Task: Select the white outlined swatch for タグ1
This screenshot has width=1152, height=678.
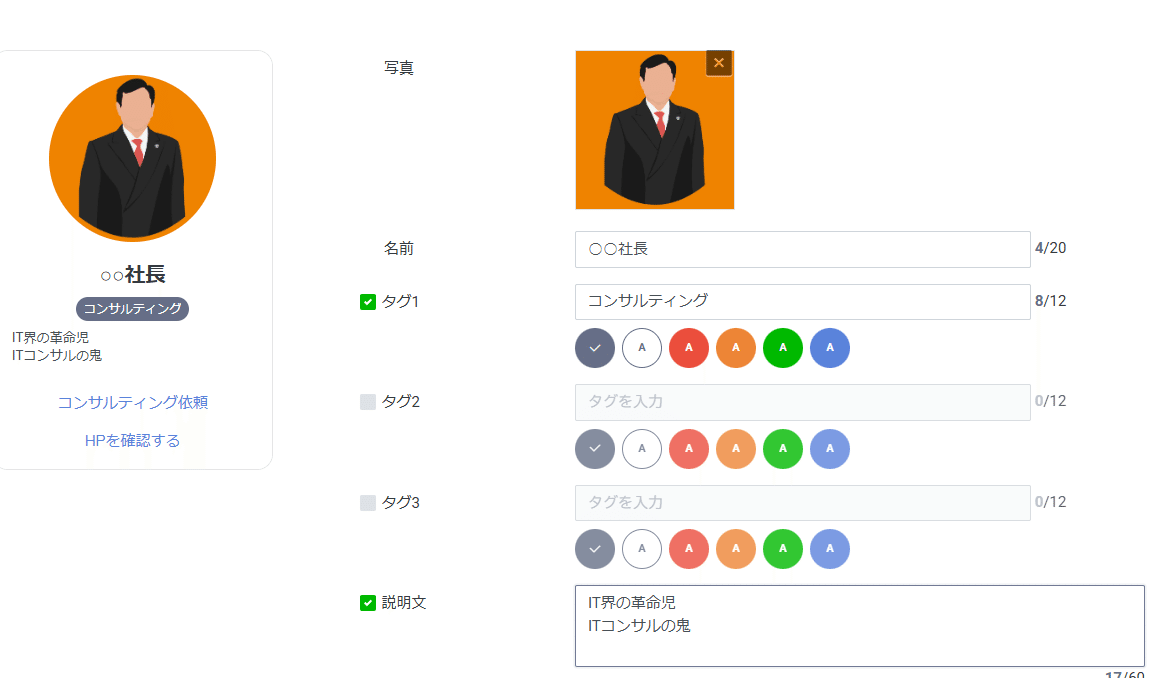Action: click(642, 348)
